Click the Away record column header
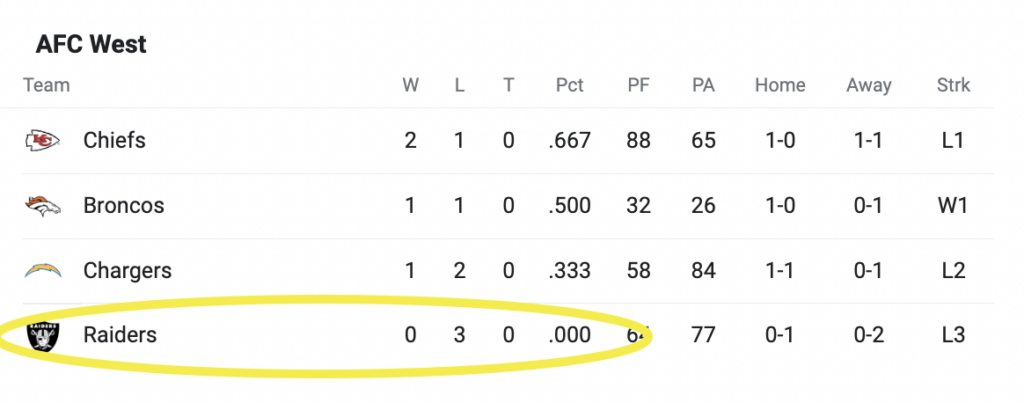The image size is (1024, 403). (x=869, y=86)
